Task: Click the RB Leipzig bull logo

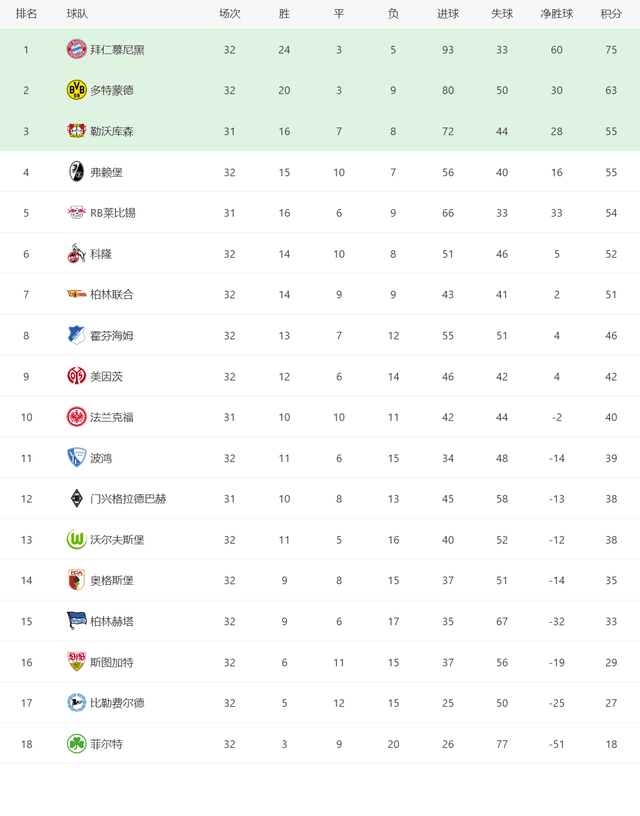Action: pos(76,212)
